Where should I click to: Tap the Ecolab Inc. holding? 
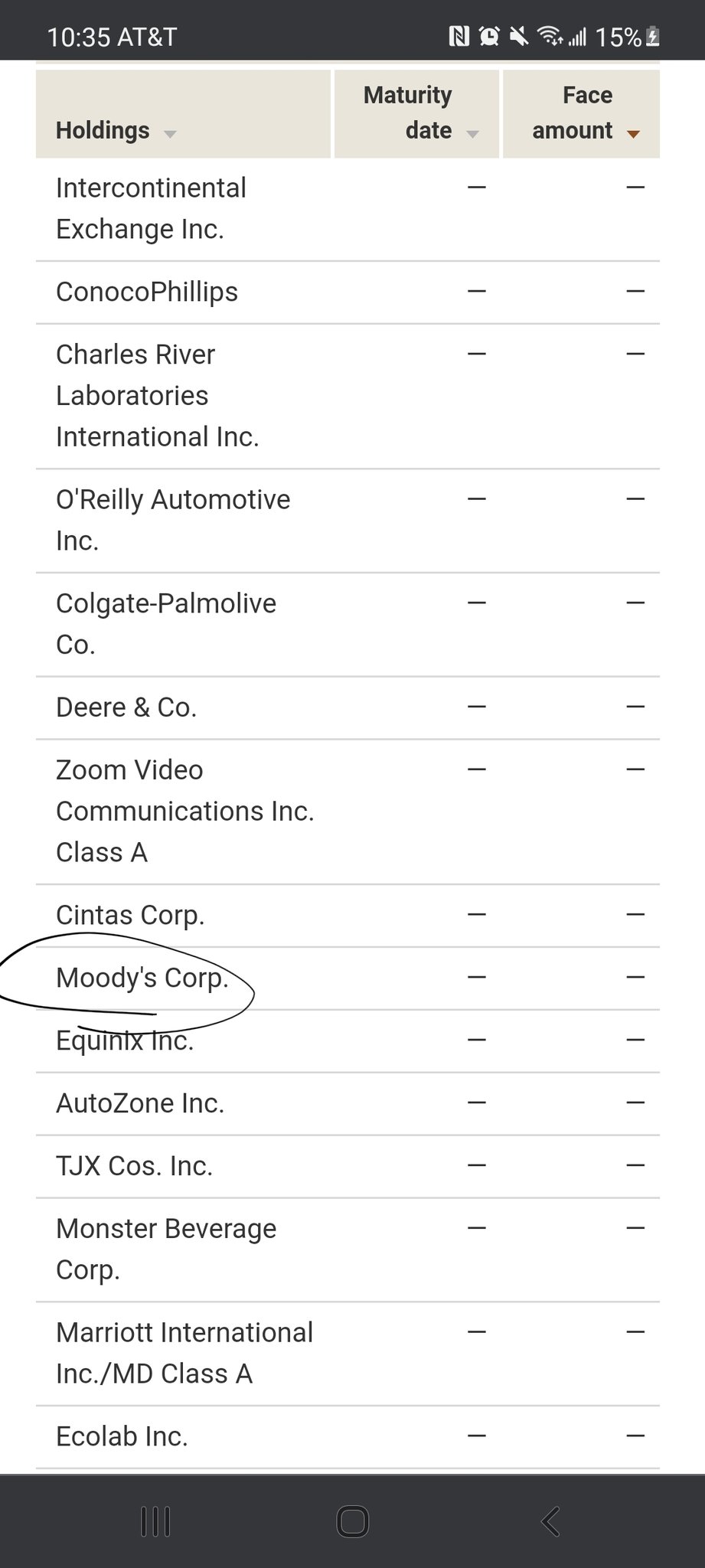coord(122,1436)
